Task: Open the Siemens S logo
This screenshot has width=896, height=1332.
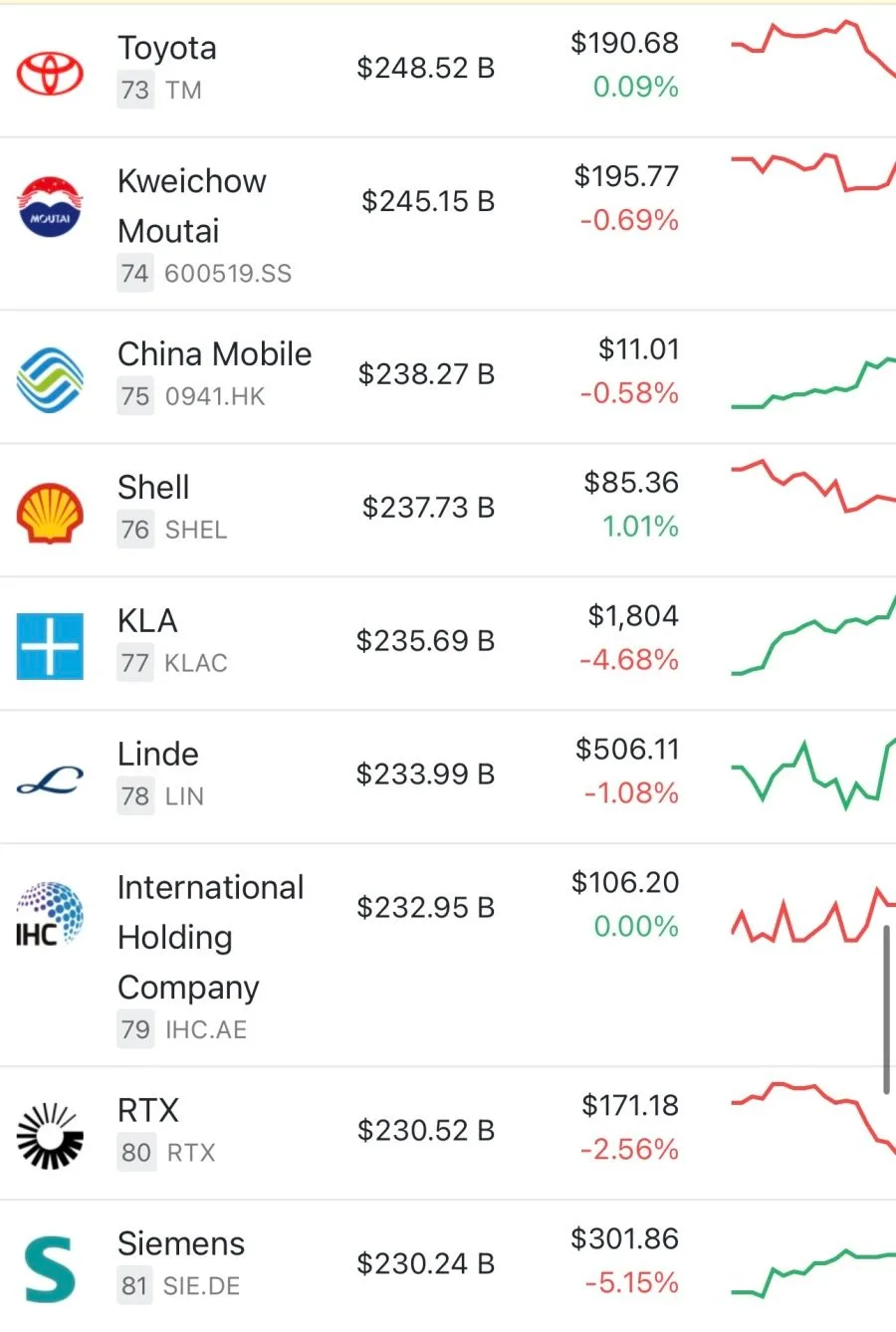Action: point(50,1269)
